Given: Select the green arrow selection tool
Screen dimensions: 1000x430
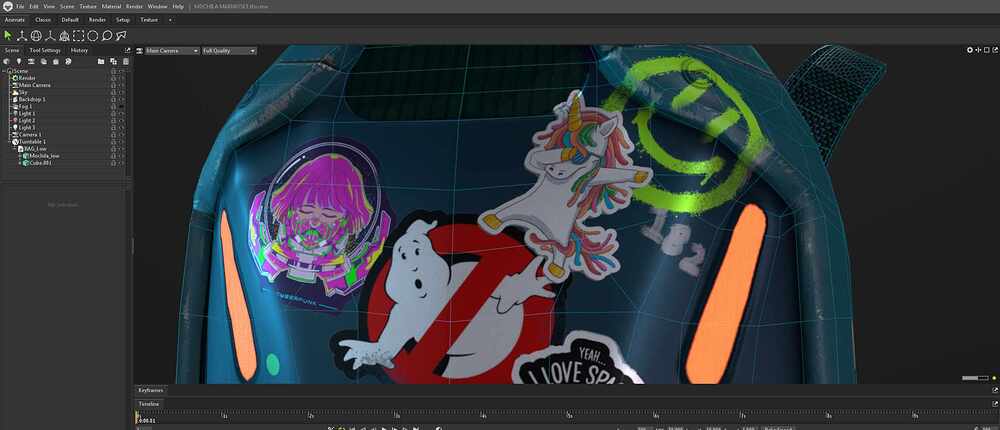Looking at the screenshot, I should [8, 36].
